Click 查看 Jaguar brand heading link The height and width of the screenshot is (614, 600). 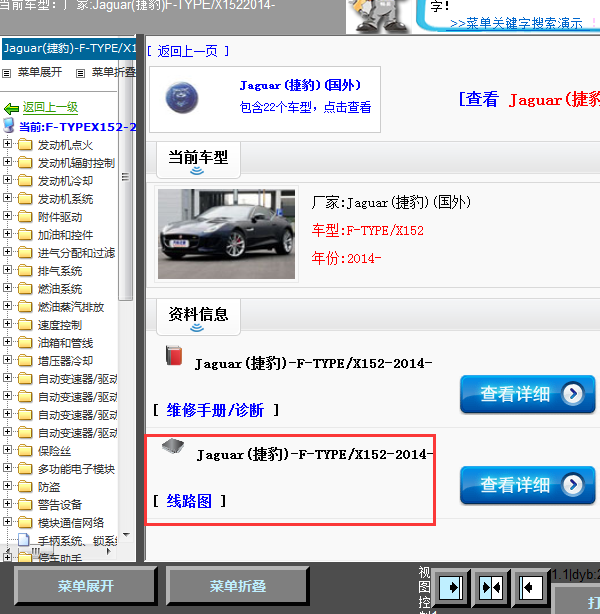[529, 99]
